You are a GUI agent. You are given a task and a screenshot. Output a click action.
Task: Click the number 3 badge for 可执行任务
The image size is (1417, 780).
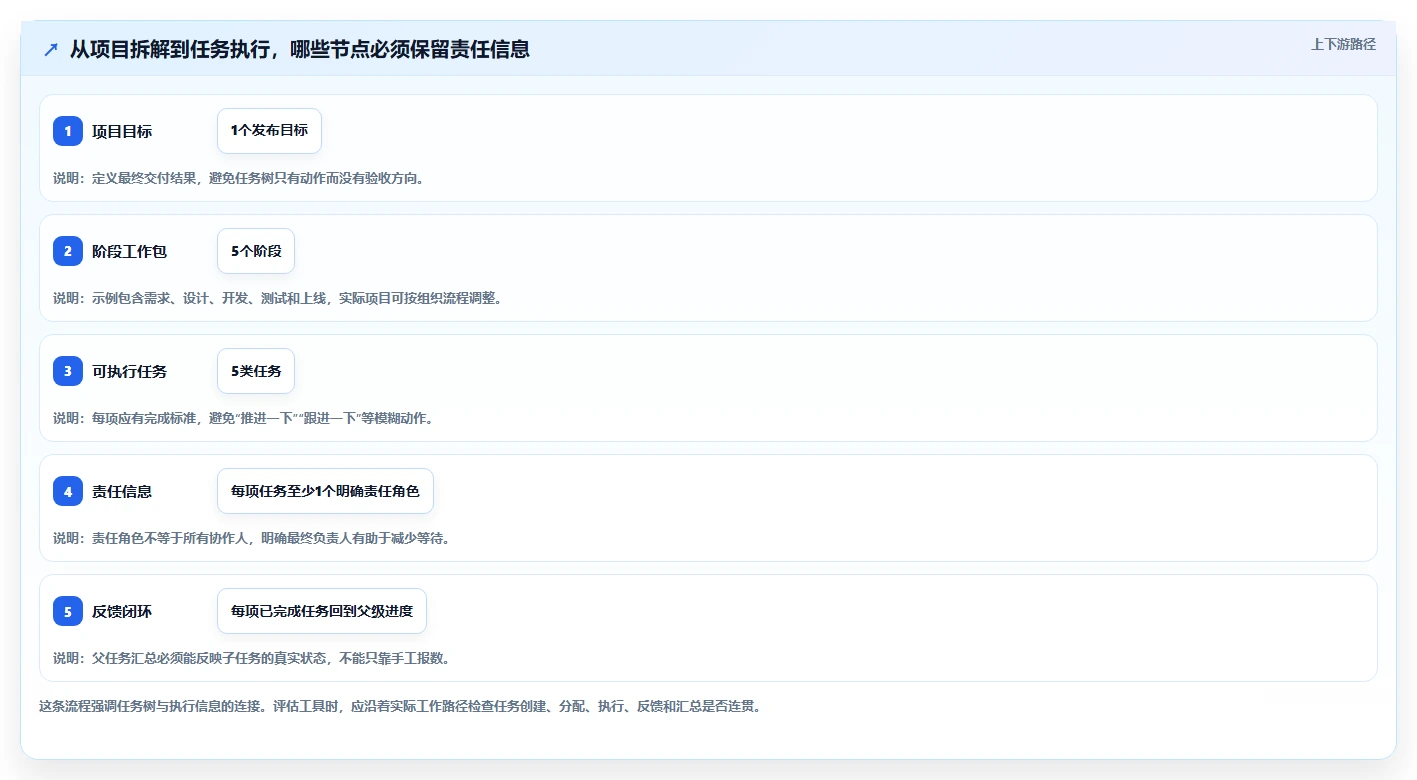click(68, 371)
